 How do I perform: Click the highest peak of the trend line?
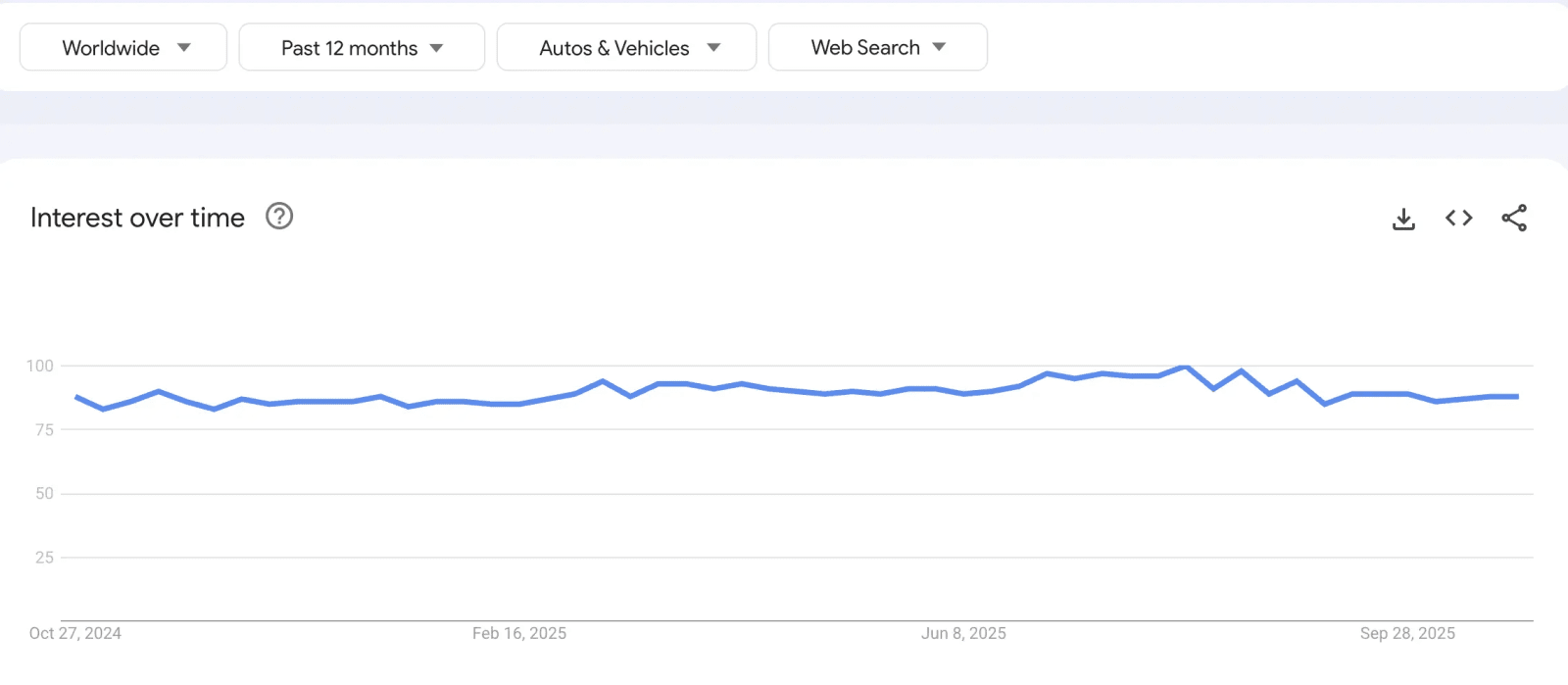tap(1186, 367)
